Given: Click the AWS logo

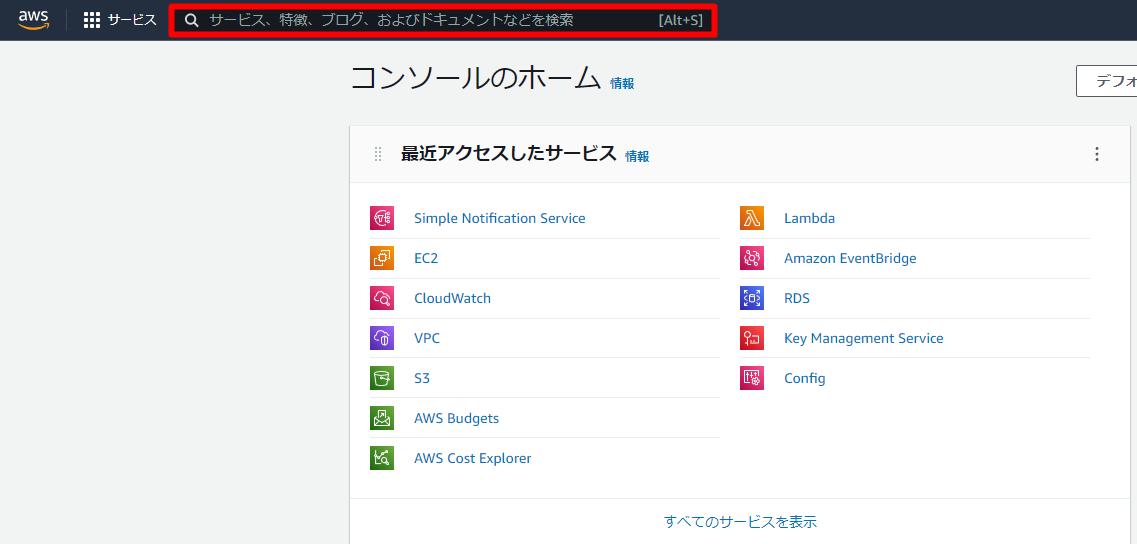Looking at the screenshot, I should point(33,20).
